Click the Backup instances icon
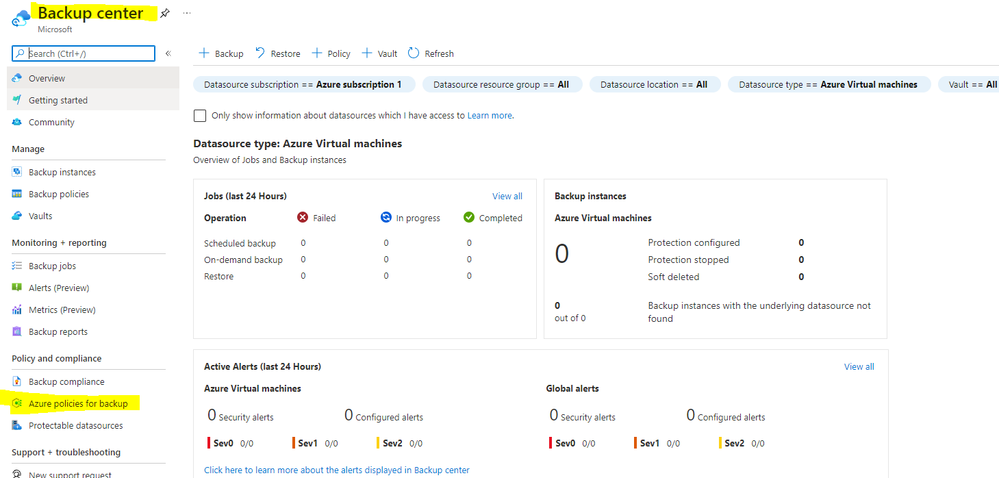The image size is (999, 478). 17,172
